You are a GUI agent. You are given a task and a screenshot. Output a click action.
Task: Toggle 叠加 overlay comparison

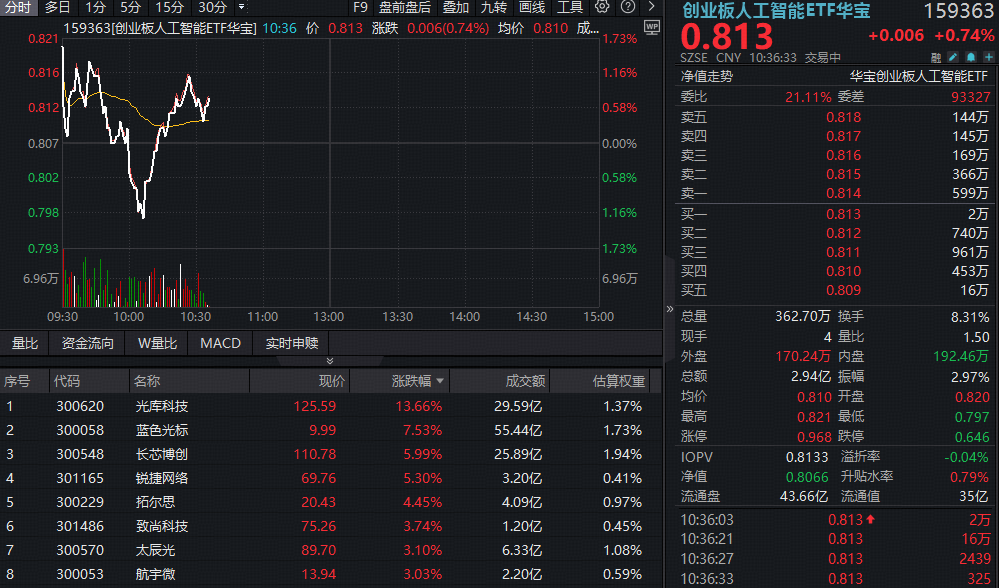pyautogui.click(x=455, y=7)
